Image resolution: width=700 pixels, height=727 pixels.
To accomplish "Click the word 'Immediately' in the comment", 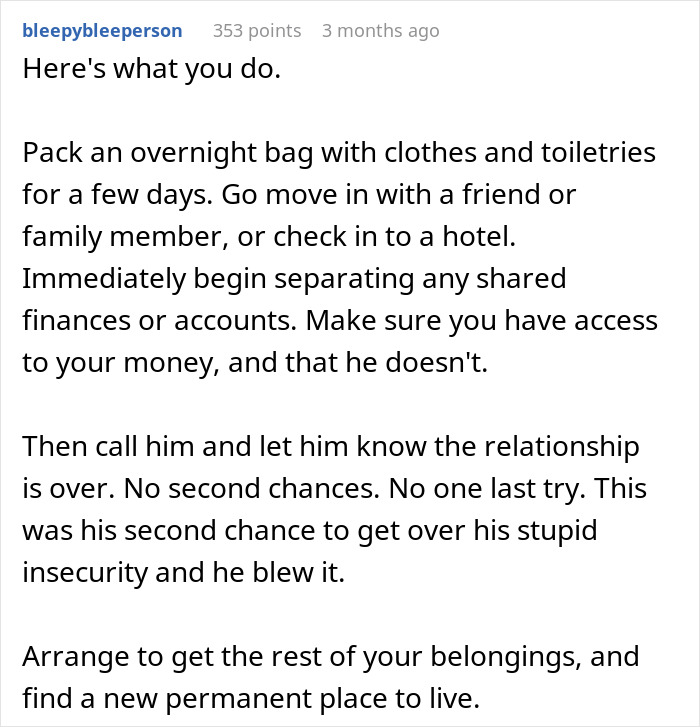I will pos(104,279).
